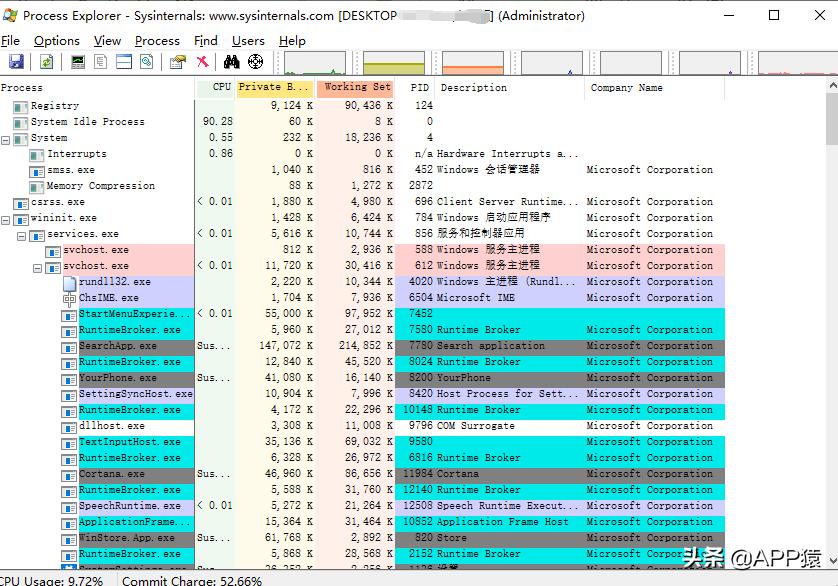The width and height of the screenshot is (838, 586).
Task: Click the Refresh Now toolbar icon
Action: coord(46,62)
